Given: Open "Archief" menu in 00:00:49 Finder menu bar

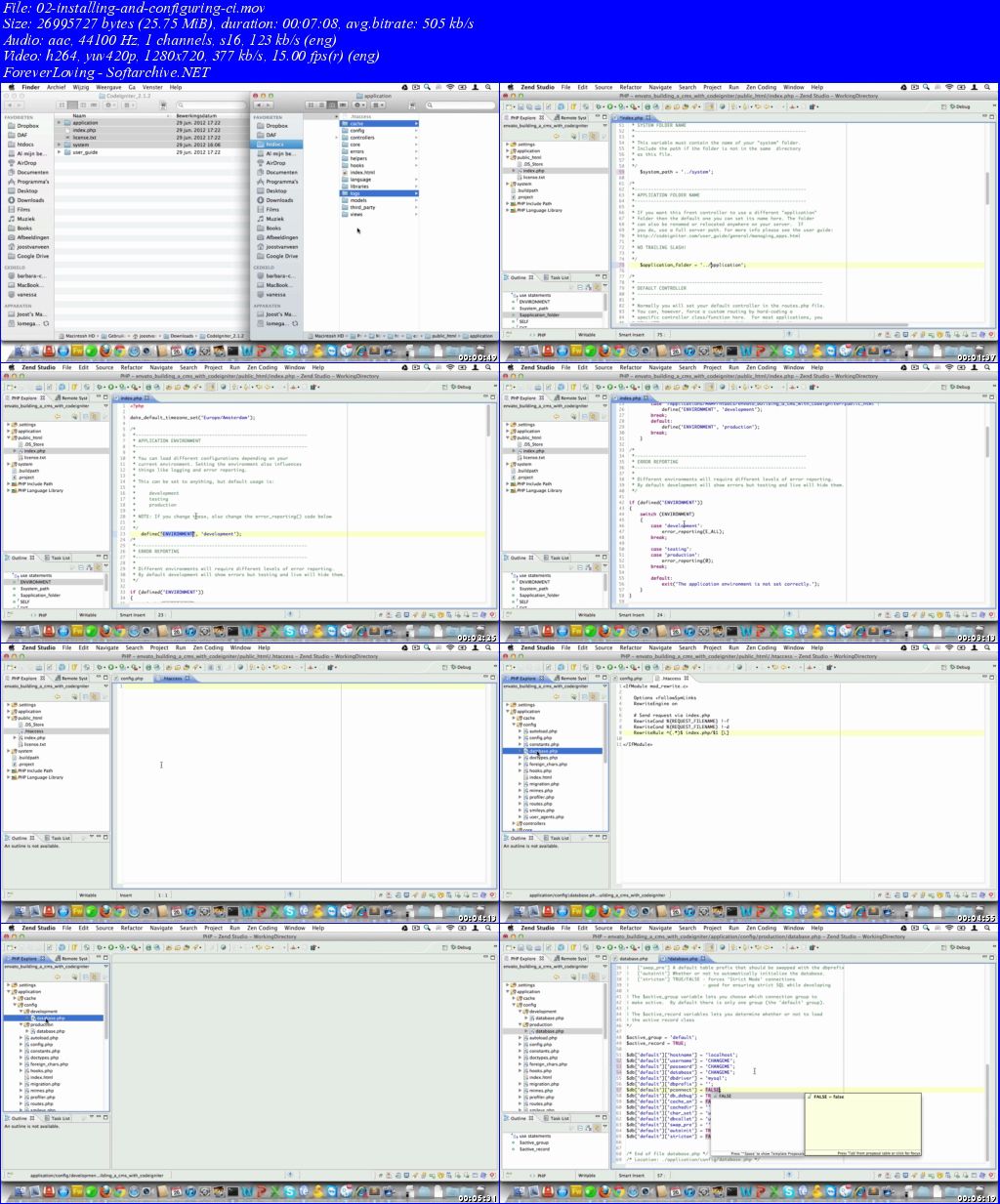Looking at the screenshot, I should (57, 87).
